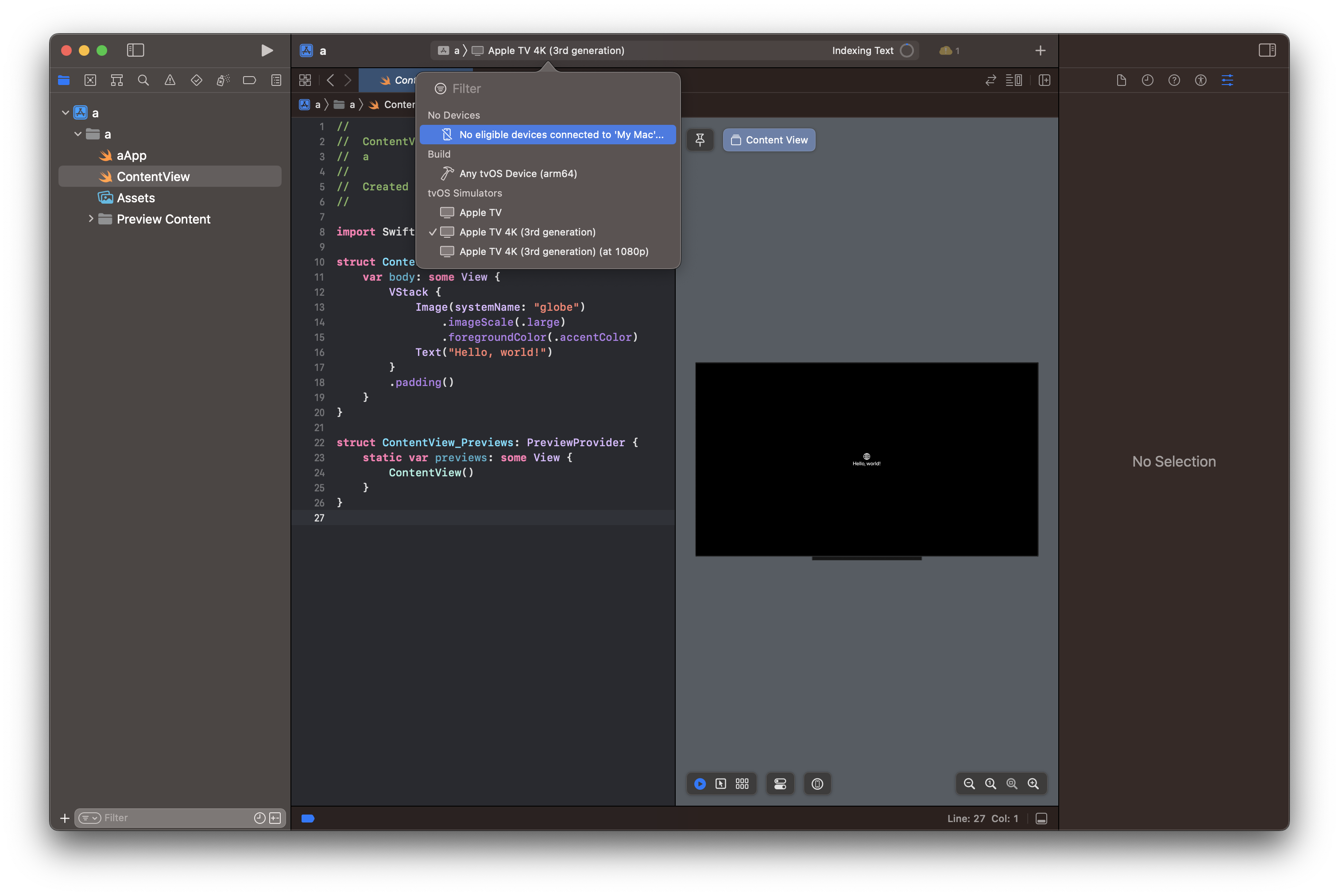Show the Debug navigator spray-can icon

coord(223,80)
